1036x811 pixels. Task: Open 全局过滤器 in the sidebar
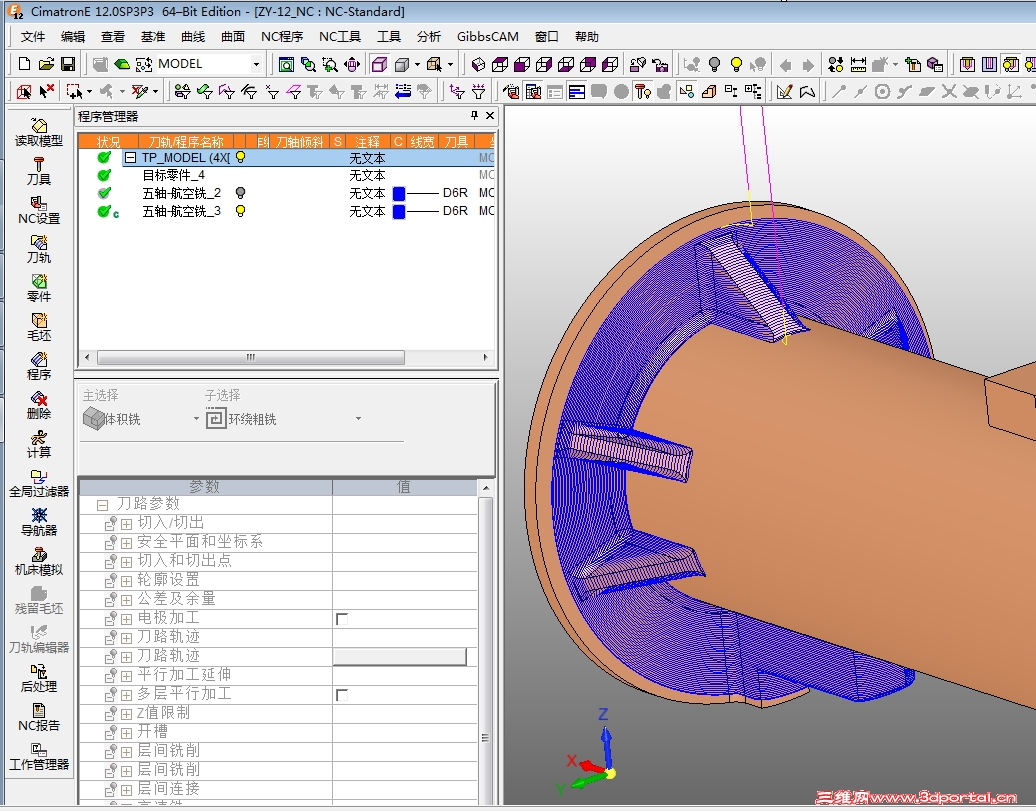coord(38,483)
